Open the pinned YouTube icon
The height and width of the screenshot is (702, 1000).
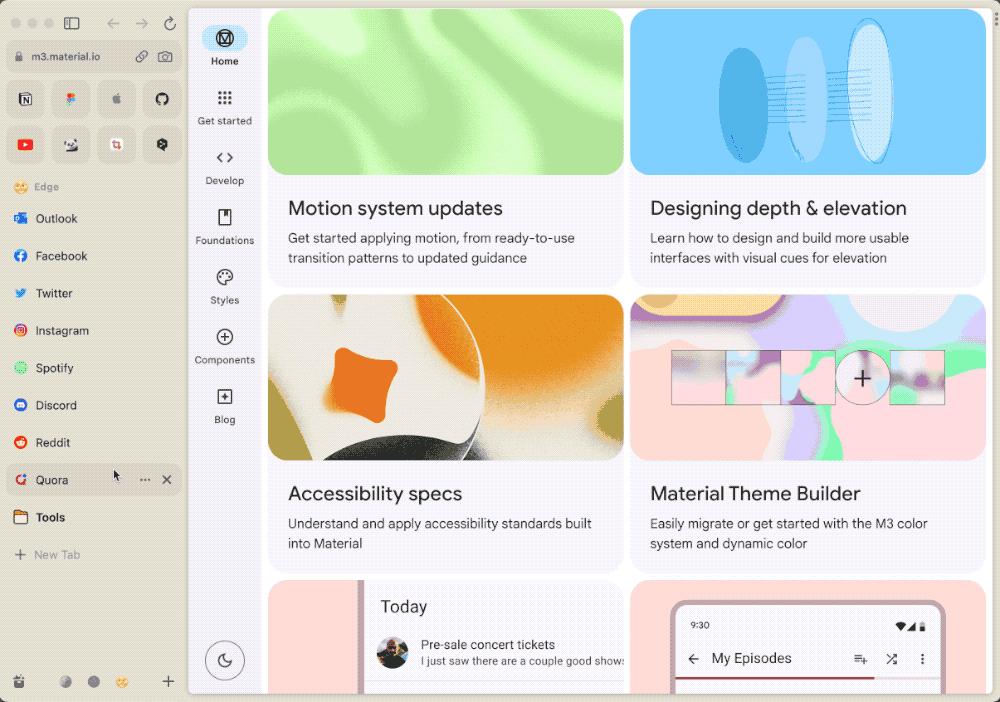point(26,145)
